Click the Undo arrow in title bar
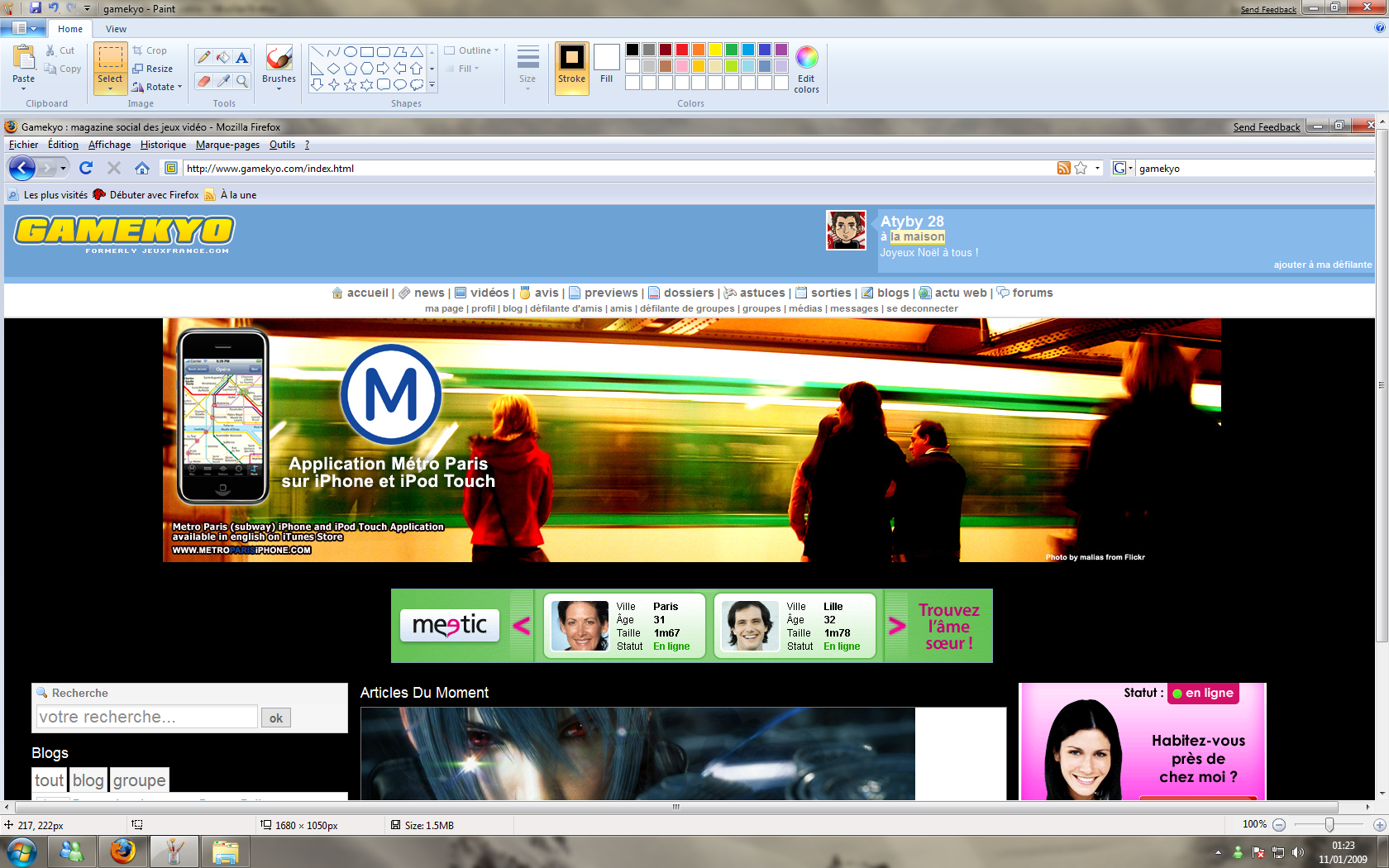Image resolution: width=1389 pixels, height=868 pixels. [x=54, y=7]
